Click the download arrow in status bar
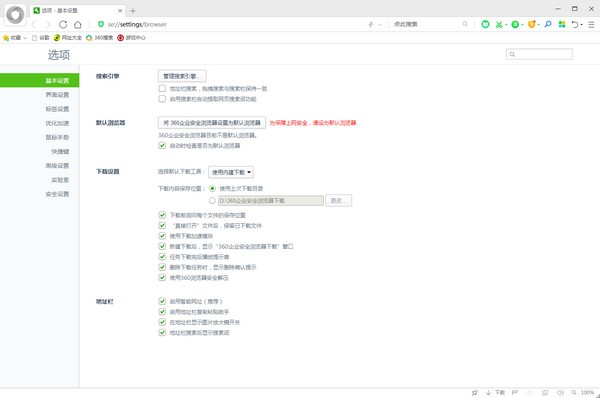This screenshot has width=600, height=398. pyautogui.click(x=488, y=393)
